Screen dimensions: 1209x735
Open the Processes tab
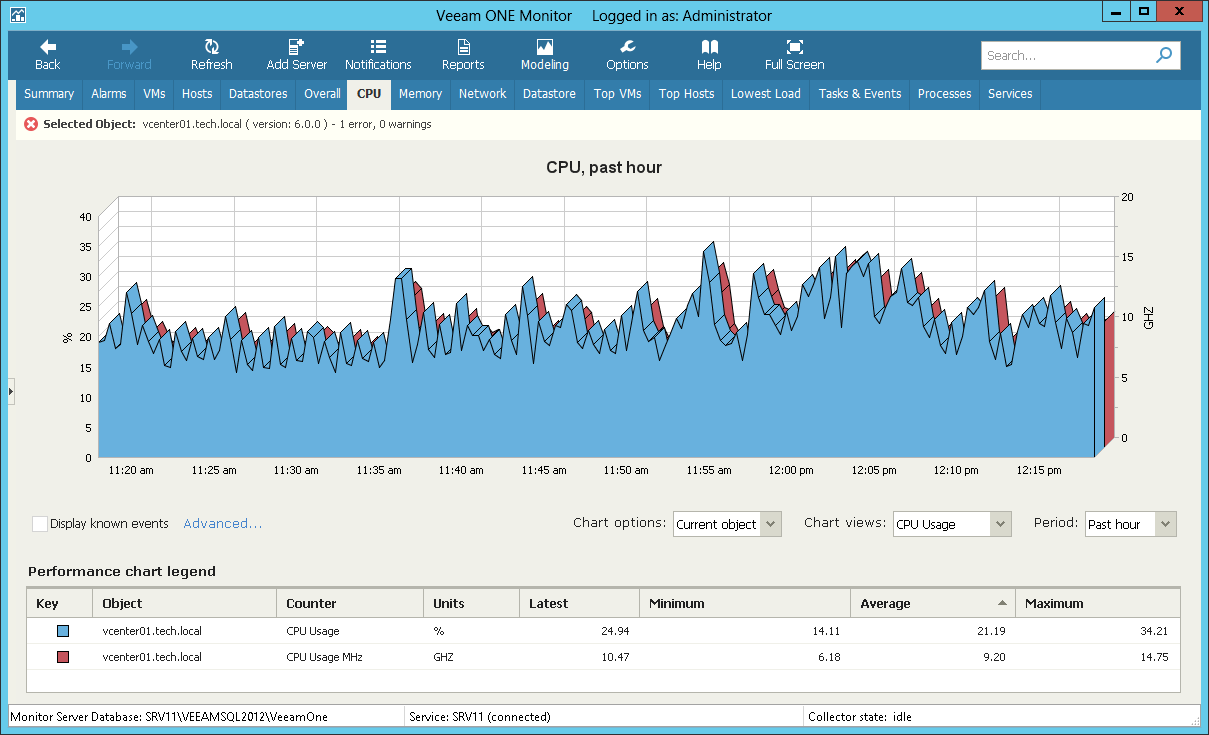[x=944, y=94]
